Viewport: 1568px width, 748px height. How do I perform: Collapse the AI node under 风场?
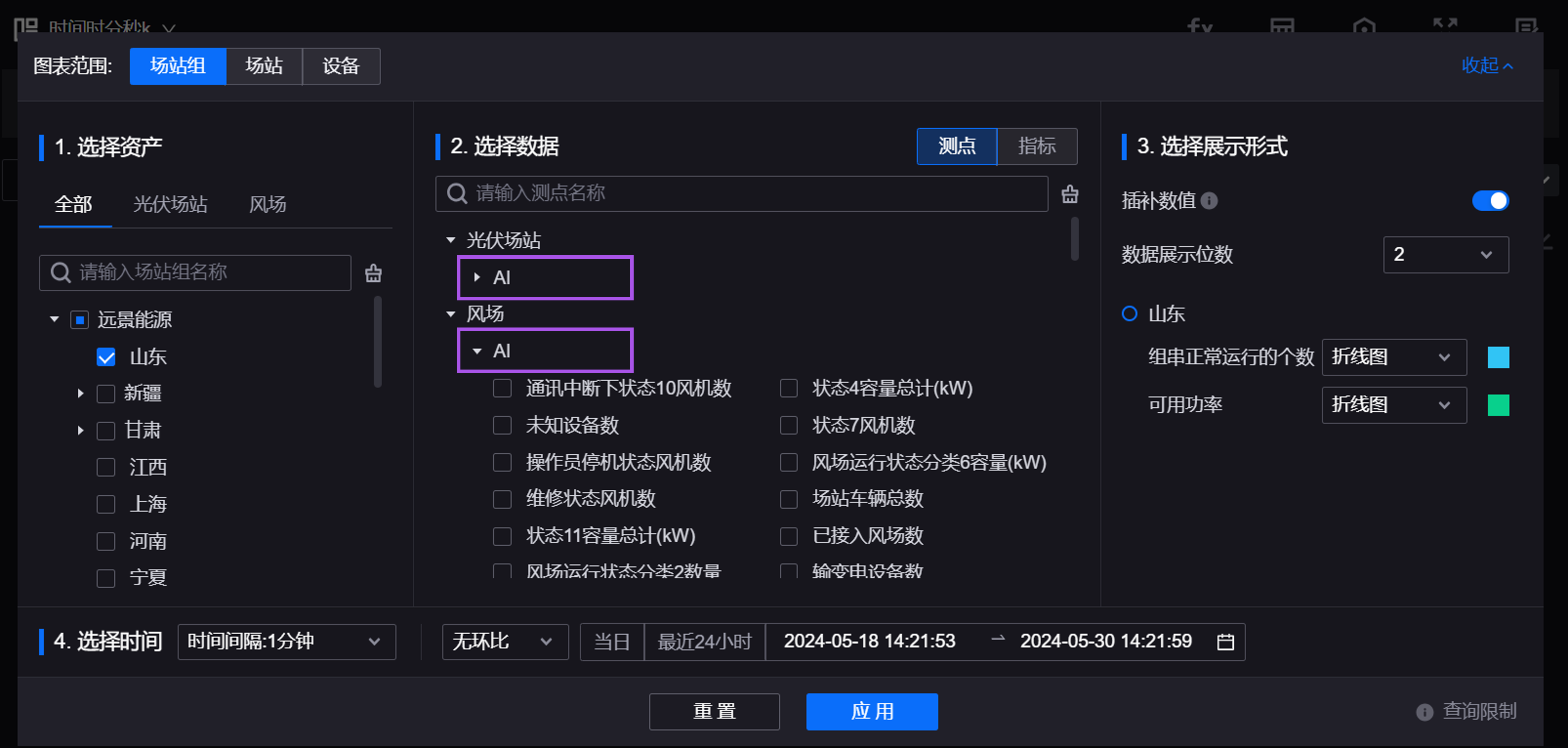click(x=476, y=351)
